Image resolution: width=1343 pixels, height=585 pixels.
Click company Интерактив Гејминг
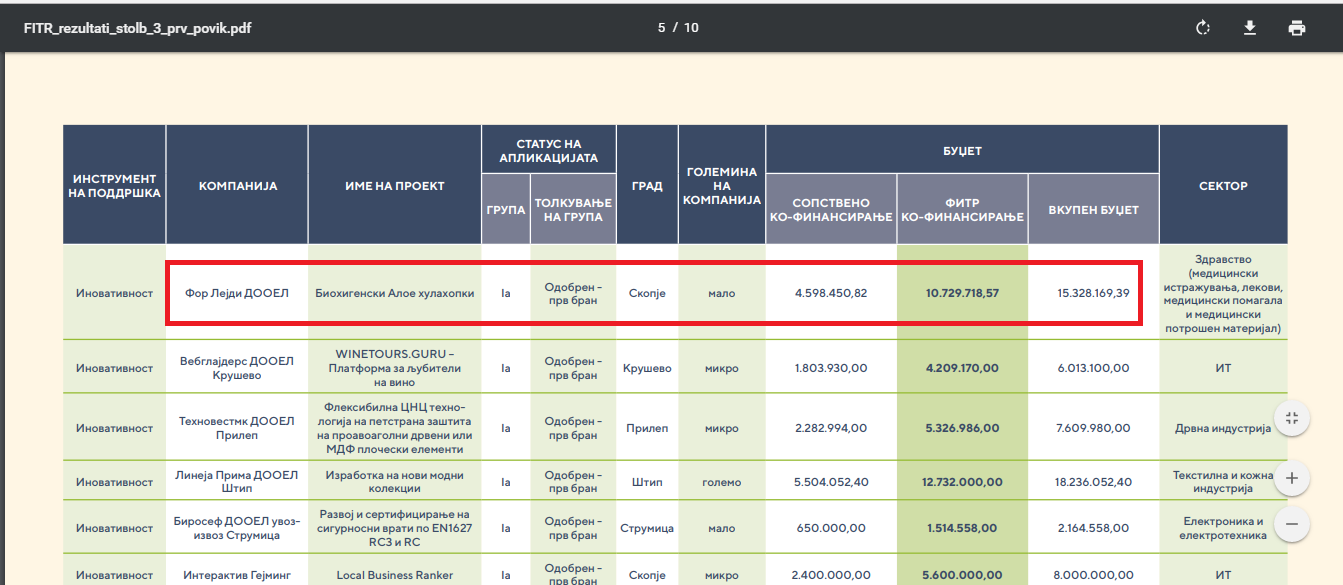237,575
